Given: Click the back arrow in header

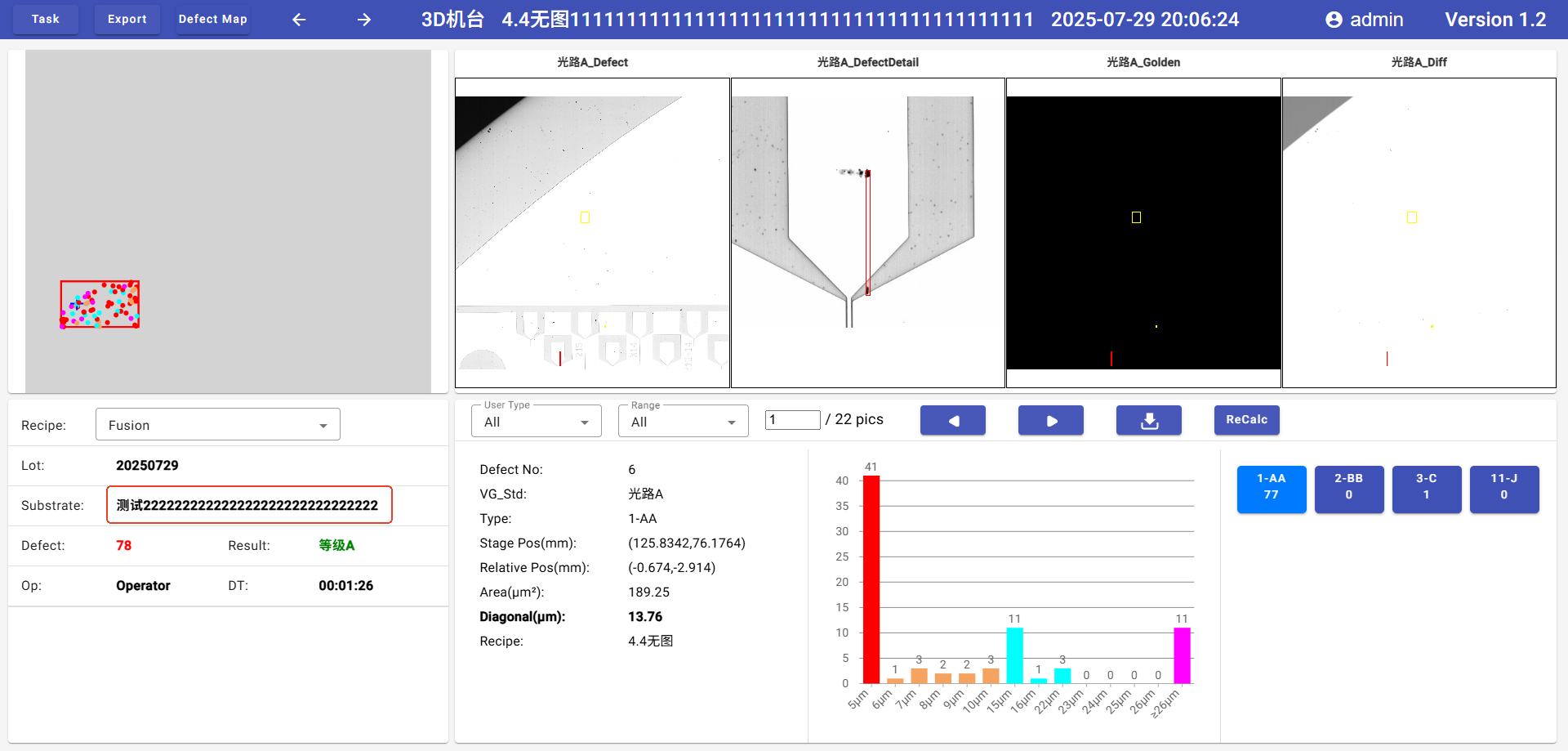Looking at the screenshot, I should click(x=299, y=20).
